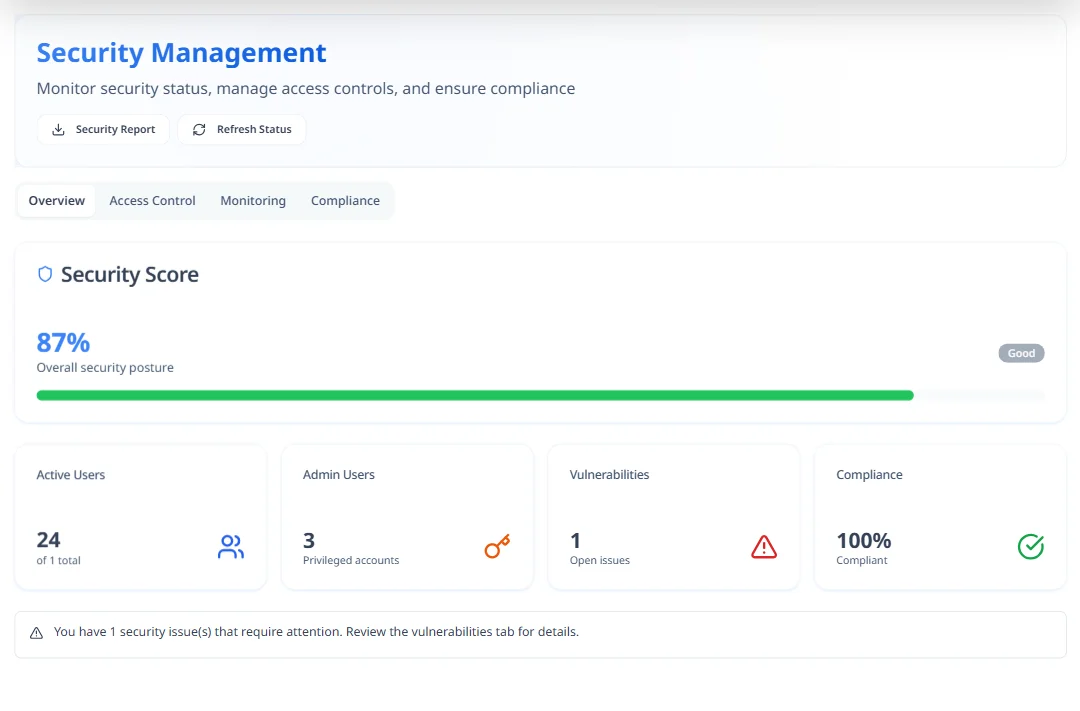Click the Compliance card title

(x=869, y=475)
